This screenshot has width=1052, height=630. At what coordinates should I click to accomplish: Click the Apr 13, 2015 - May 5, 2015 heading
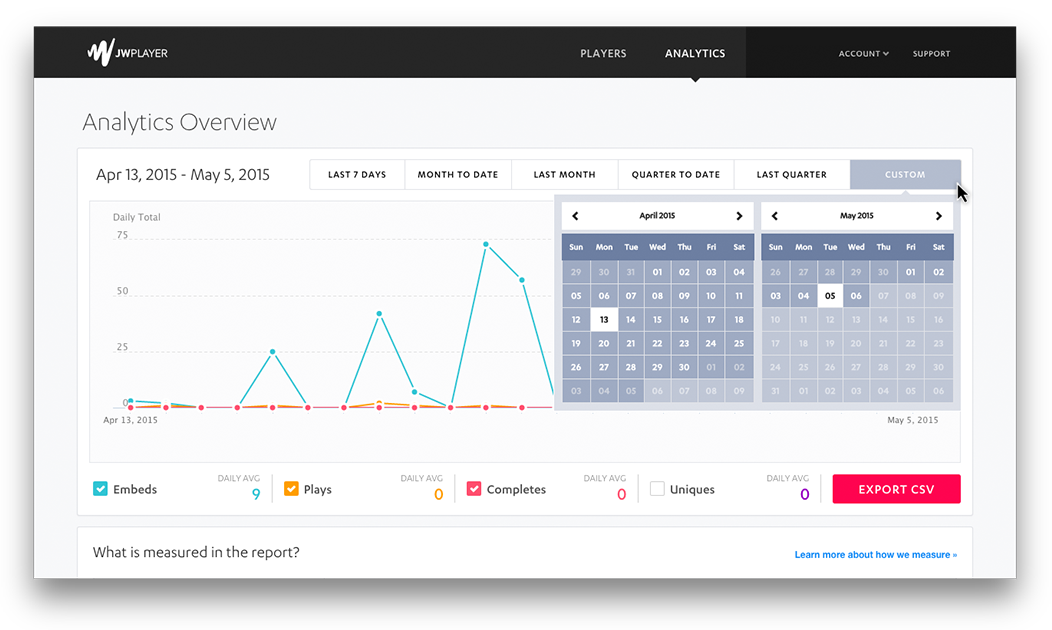point(182,174)
